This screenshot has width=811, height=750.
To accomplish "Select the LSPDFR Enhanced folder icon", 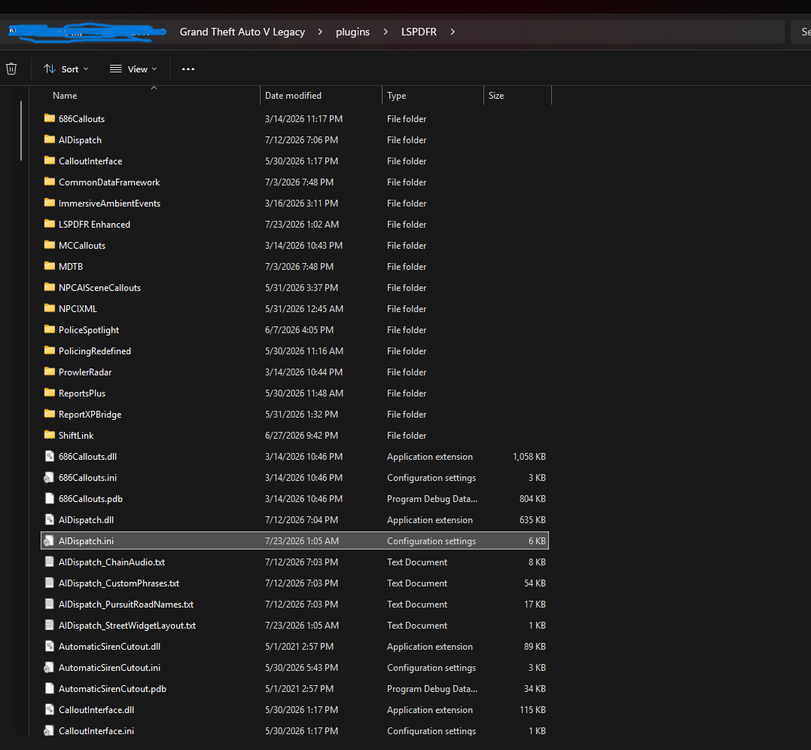I will pyautogui.click(x=49, y=224).
